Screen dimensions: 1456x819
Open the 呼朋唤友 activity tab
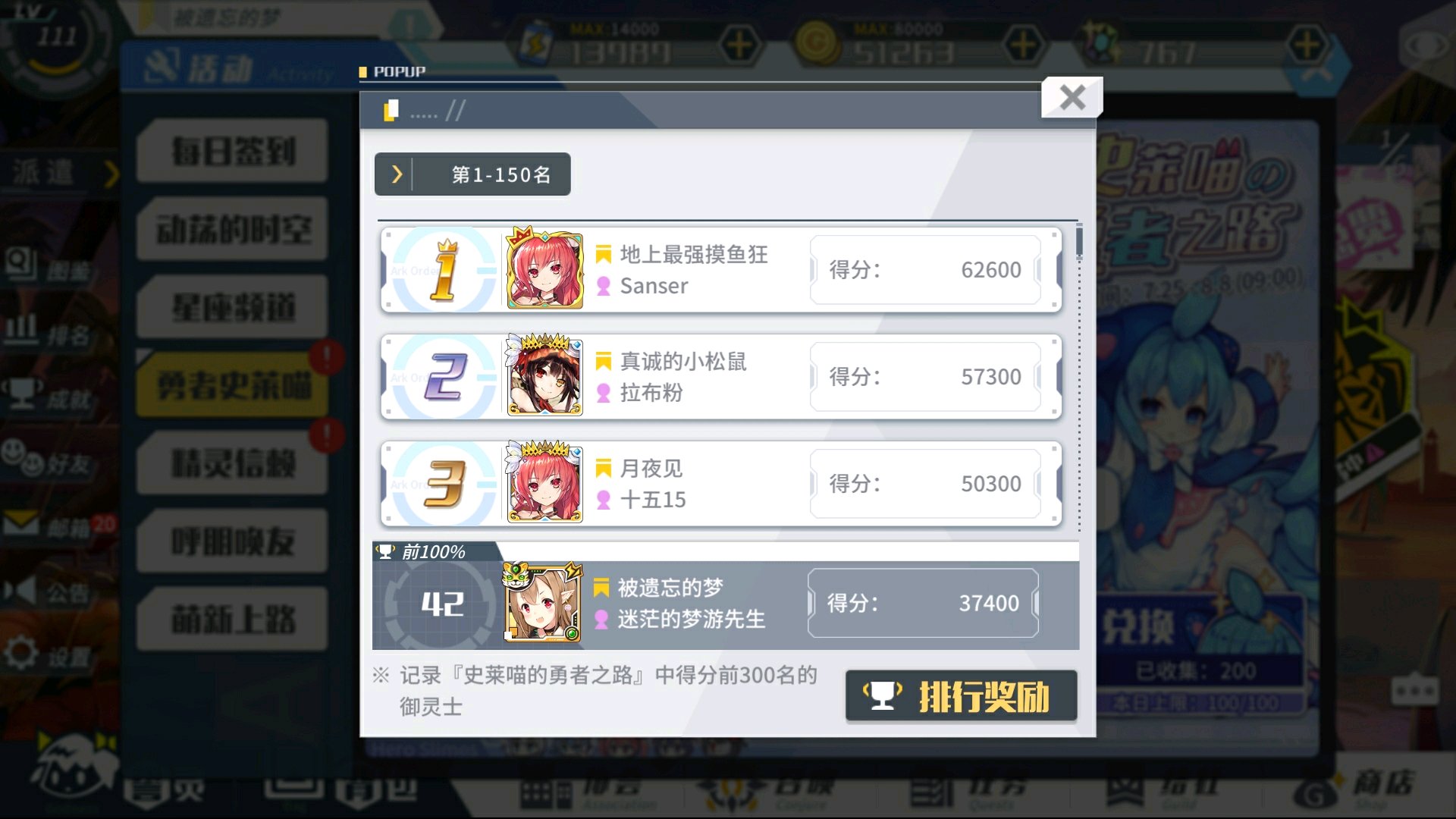[233, 541]
